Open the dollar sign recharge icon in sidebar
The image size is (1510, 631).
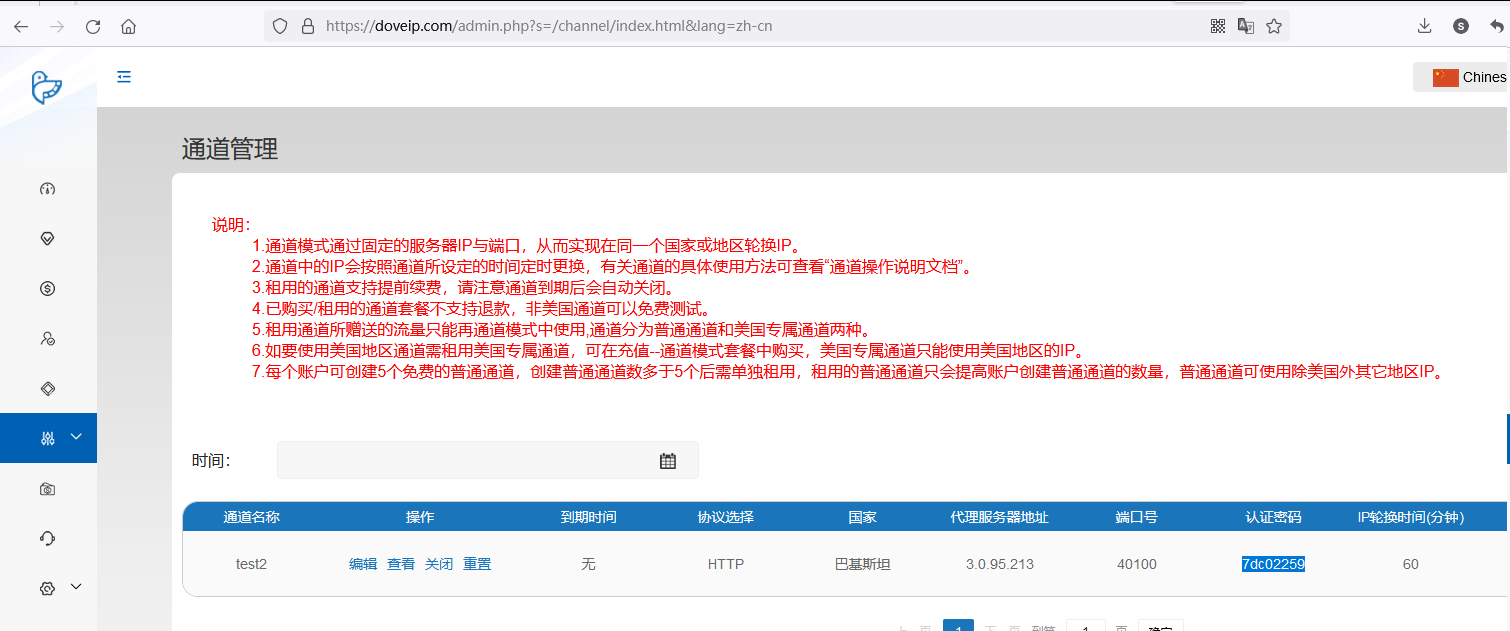point(47,289)
